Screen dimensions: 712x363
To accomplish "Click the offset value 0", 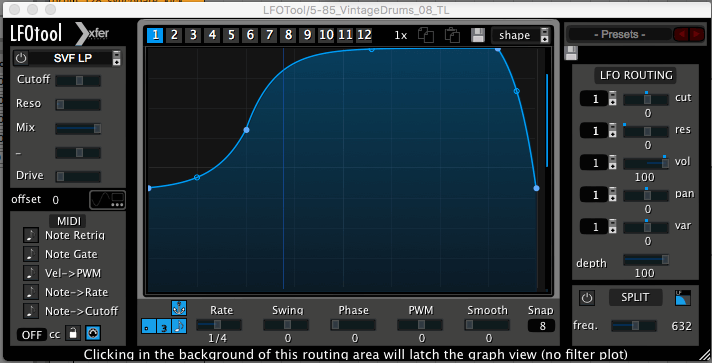I will [x=55, y=200].
